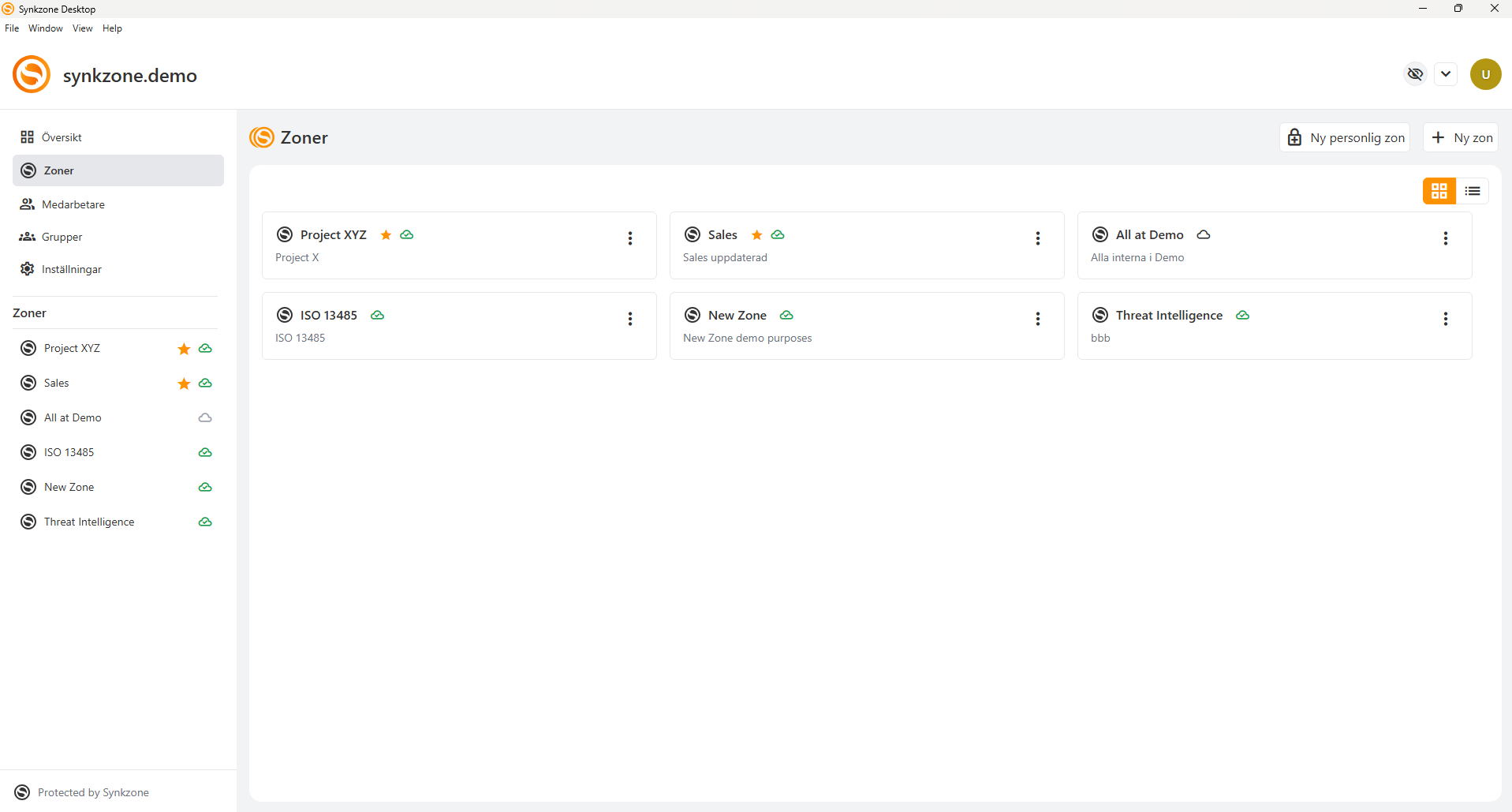Open Threat Intelligence card options menu
1512x812 pixels.
(x=1446, y=319)
